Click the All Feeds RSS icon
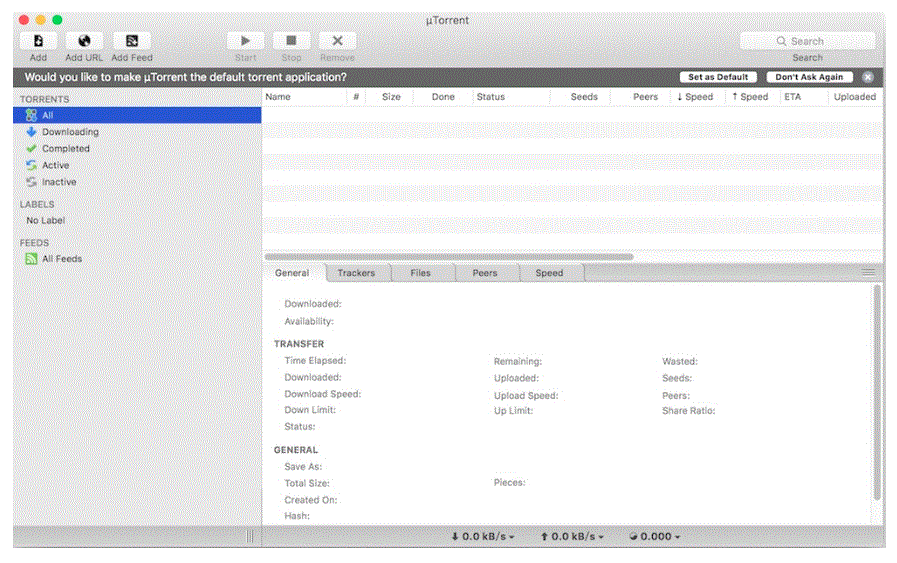This screenshot has width=897, height=563. pos(31,259)
